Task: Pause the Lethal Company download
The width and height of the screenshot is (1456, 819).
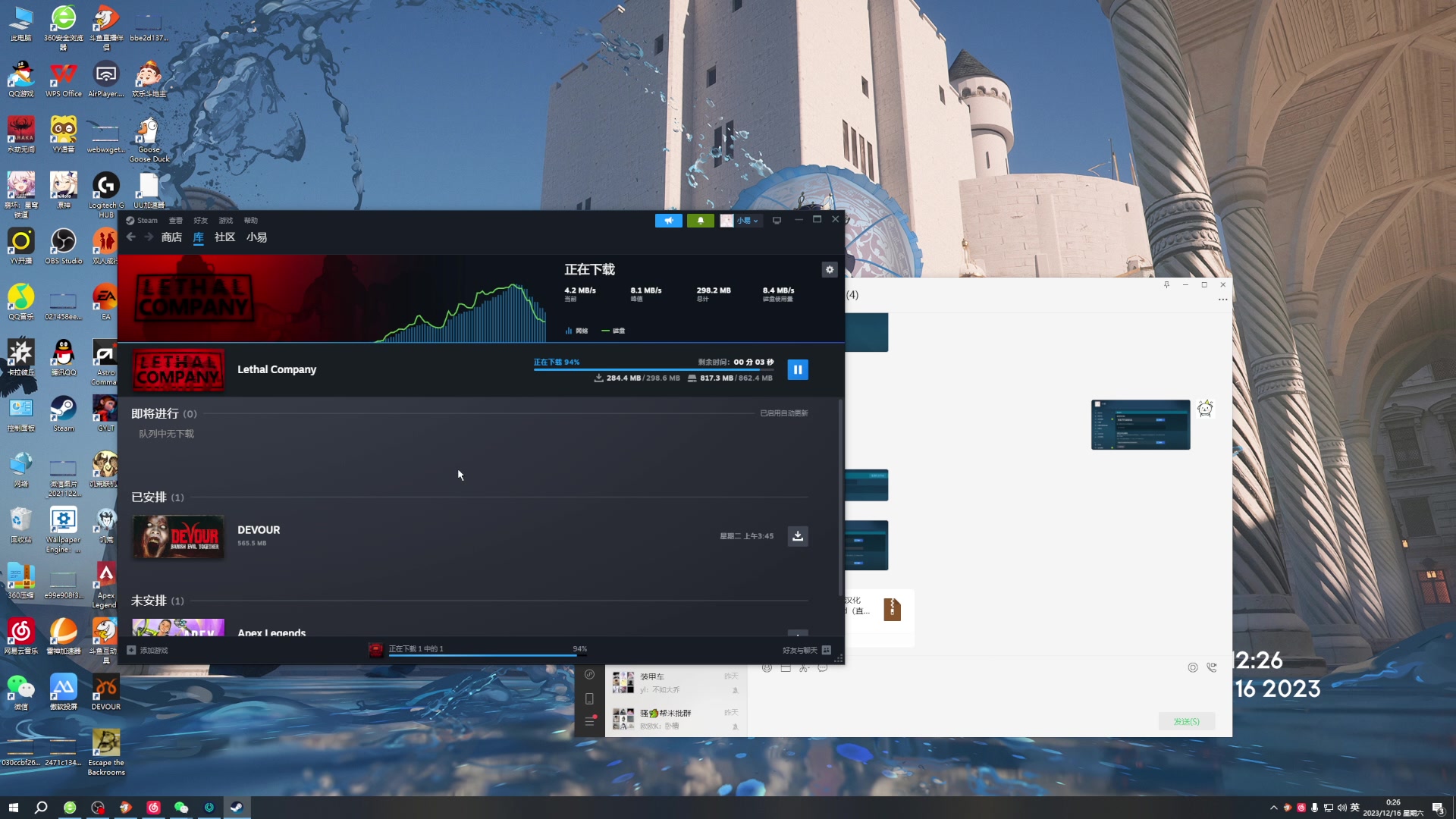Action: coord(798,369)
